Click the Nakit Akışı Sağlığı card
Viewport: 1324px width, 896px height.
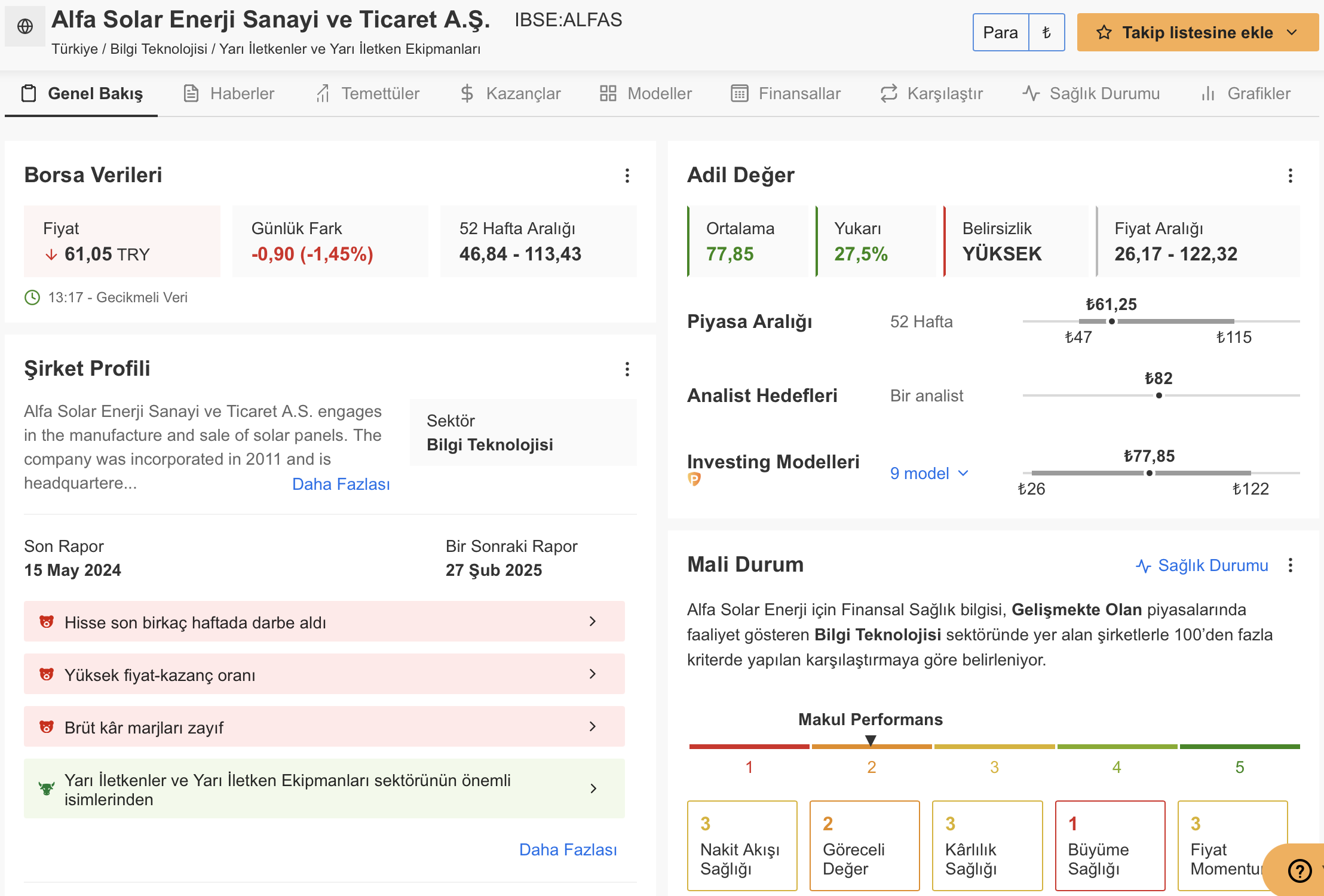pyautogui.click(x=742, y=845)
